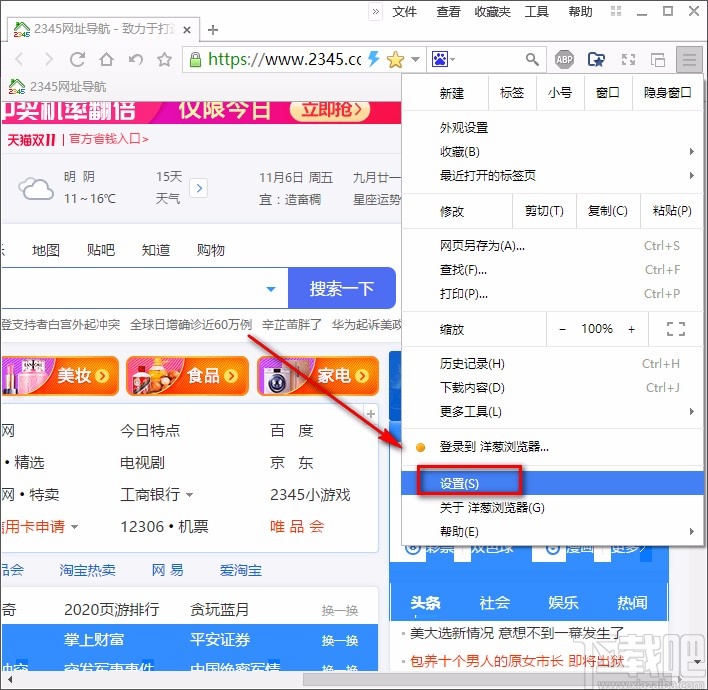This screenshot has height=690, width=708.
Task: Choose new 标签 in menu
Action: (512, 93)
